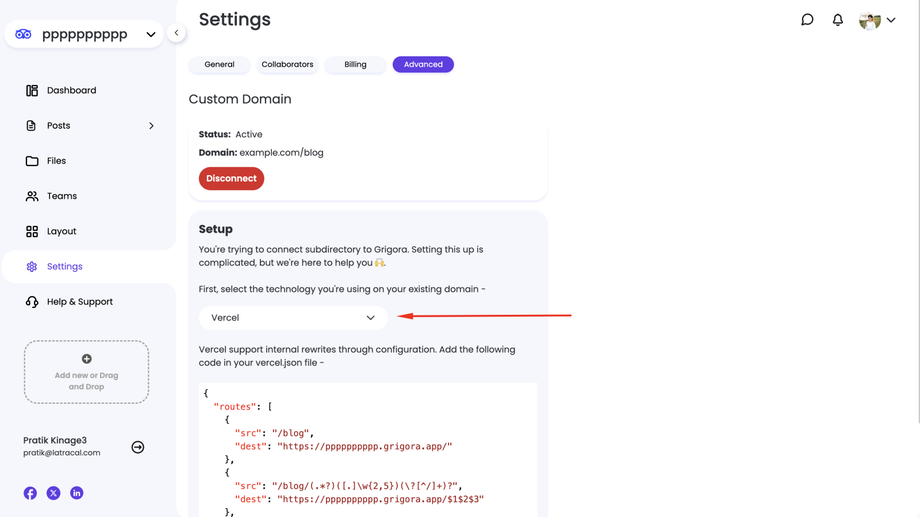The image size is (920, 517).
Task: Collapse the sidebar with the chevron
Action: pos(176,33)
